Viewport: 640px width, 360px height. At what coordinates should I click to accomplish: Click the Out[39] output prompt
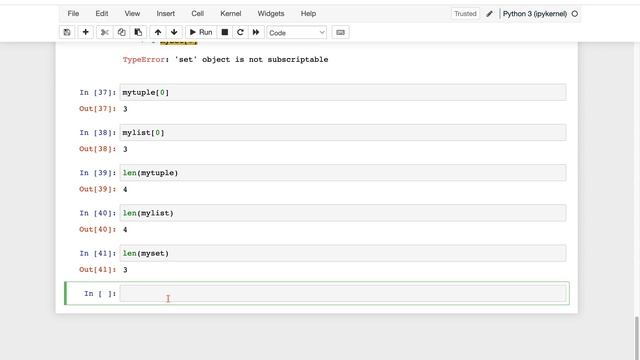98,189
